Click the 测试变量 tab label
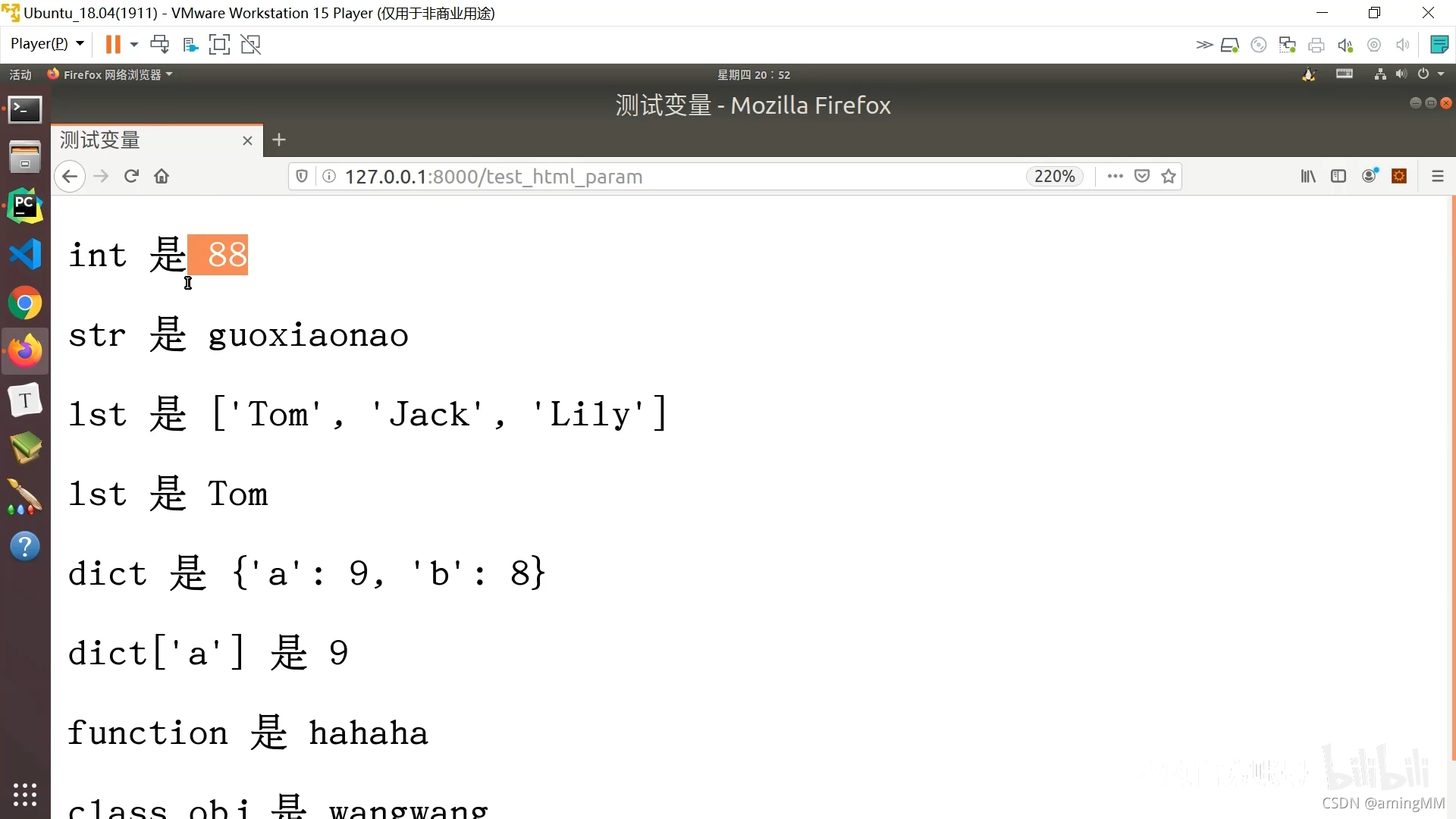The width and height of the screenshot is (1456, 819). (101, 140)
